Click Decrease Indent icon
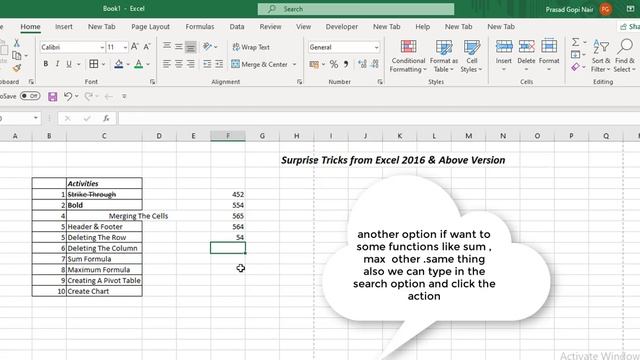Image resolution: width=640 pixels, height=360 pixels. (x=207, y=64)
